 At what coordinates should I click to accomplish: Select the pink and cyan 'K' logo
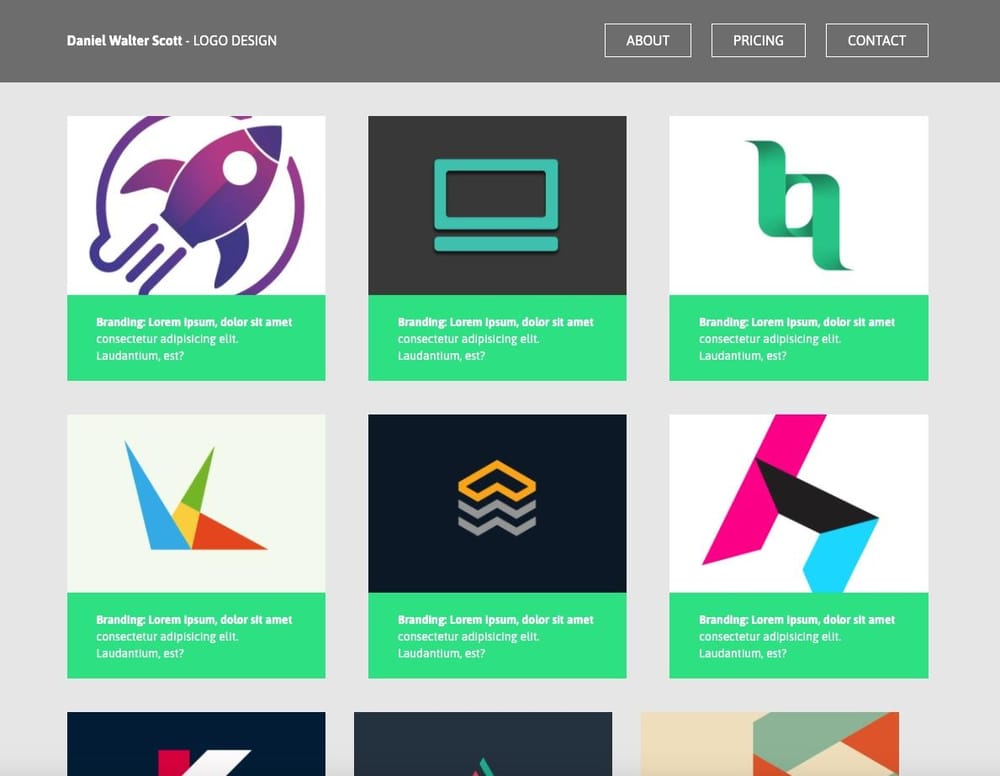click(x=798, y=500)
